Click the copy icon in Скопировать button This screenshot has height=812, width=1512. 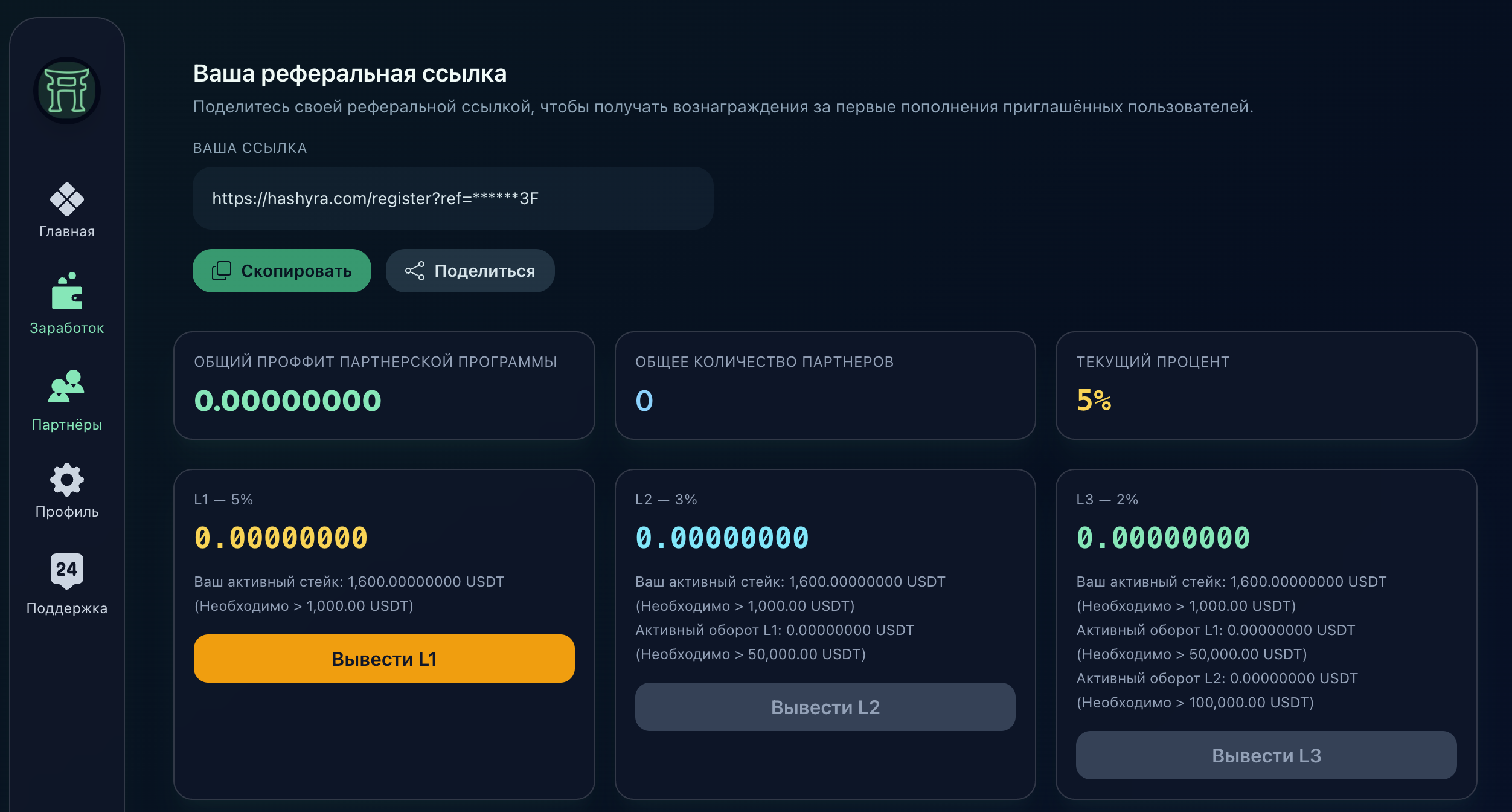222,271
